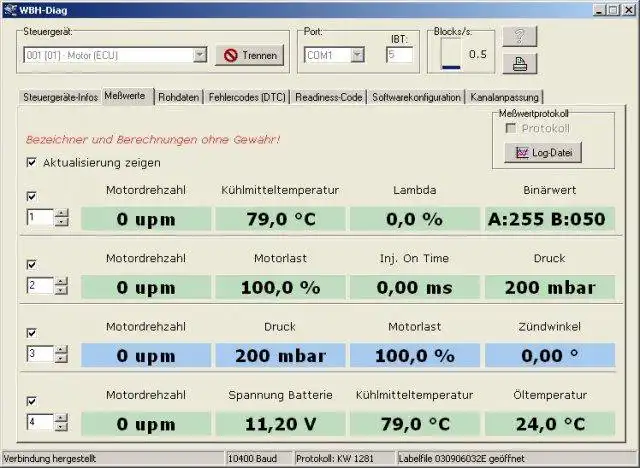
Task: Click the 0 upm value in group 1
Action: coord(146,219)
